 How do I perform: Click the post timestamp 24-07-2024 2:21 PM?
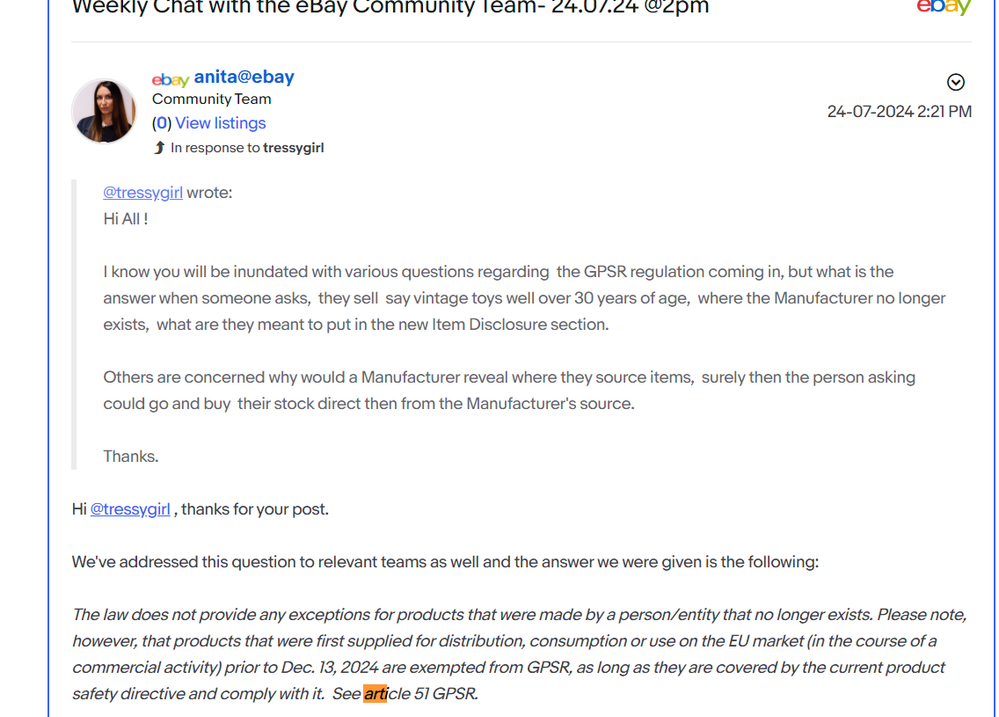tap(899, 111)
